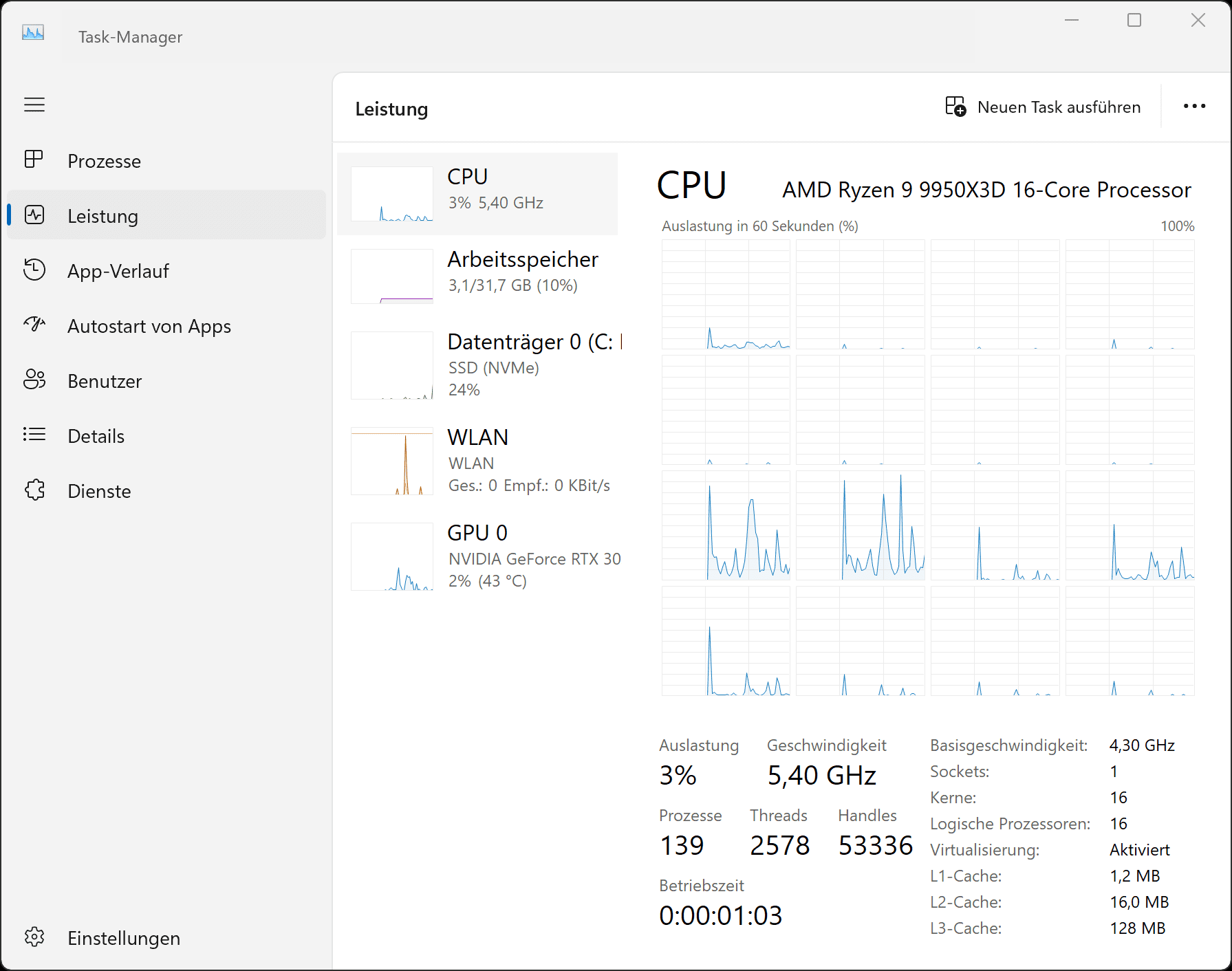Screen dimensions: 1232x971
Task: Click the Benutzer users icon
Action: pos(34,380)
